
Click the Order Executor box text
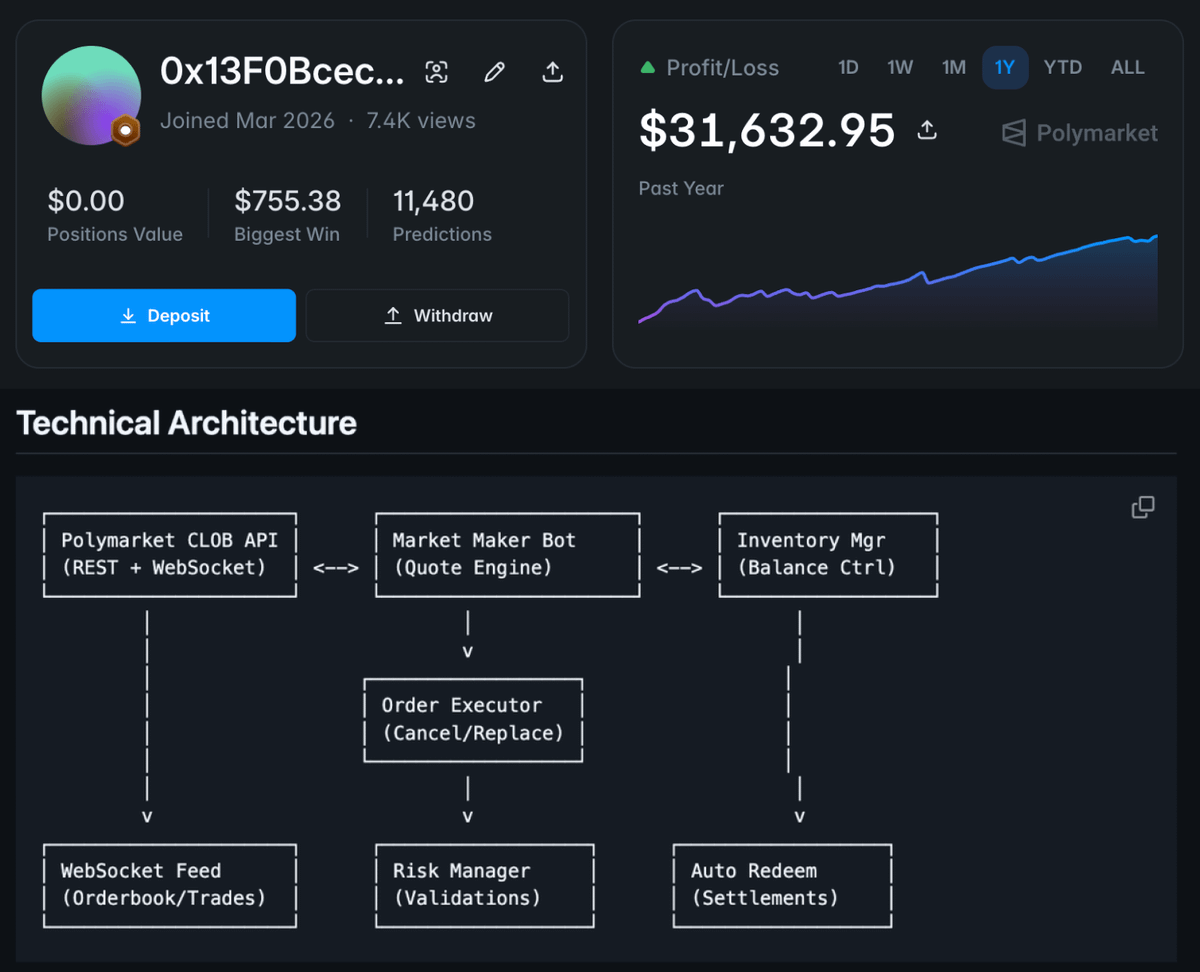[x=473, y=719]
